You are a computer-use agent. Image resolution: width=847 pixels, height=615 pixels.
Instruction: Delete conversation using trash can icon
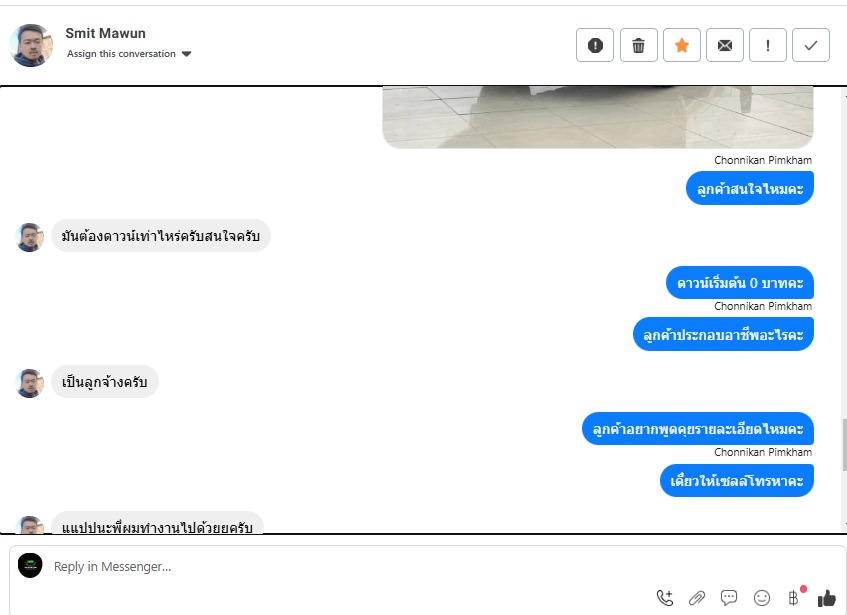pyautogui.click(x=638, y=45)
